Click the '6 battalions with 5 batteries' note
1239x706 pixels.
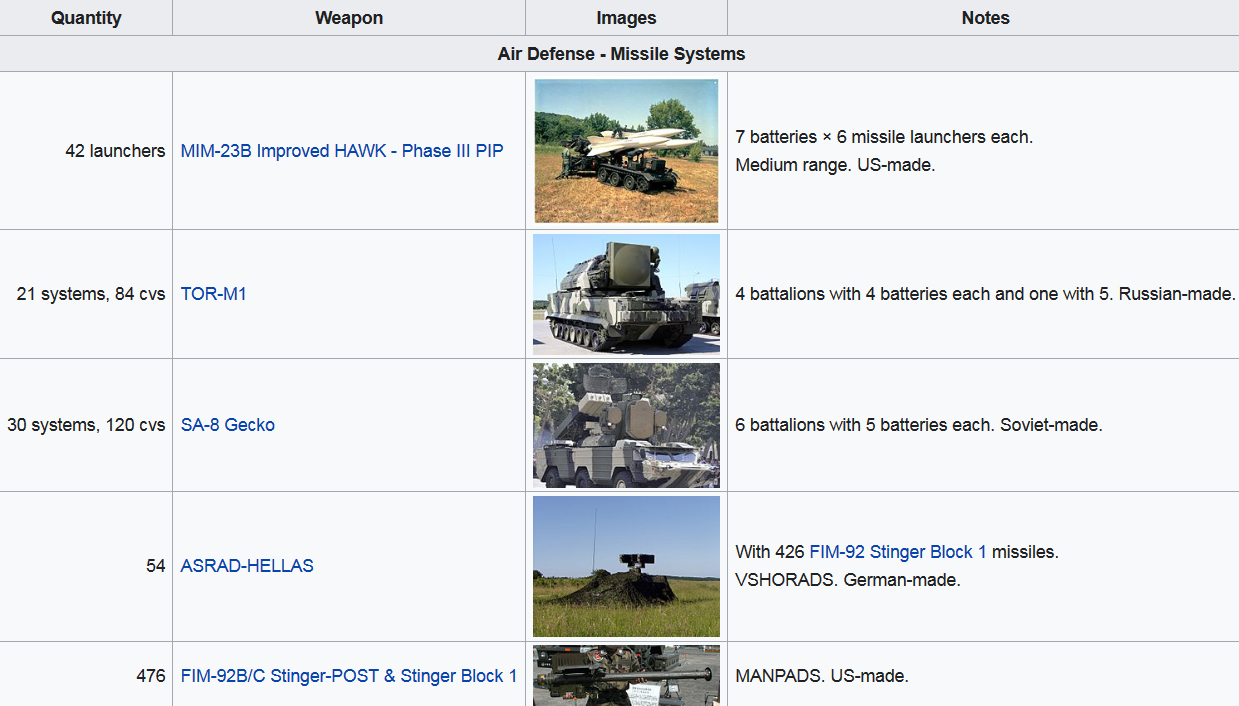point(918,425)
